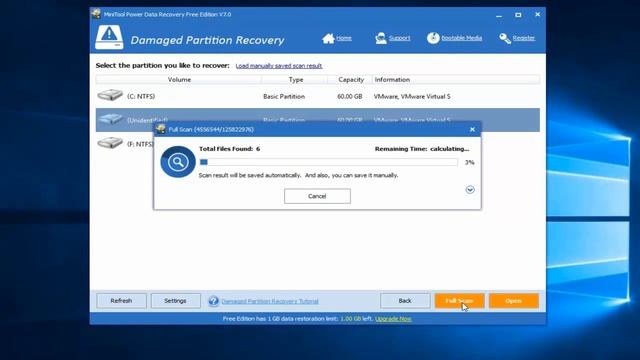Click the scan progress bar

[x=329, y=162]
